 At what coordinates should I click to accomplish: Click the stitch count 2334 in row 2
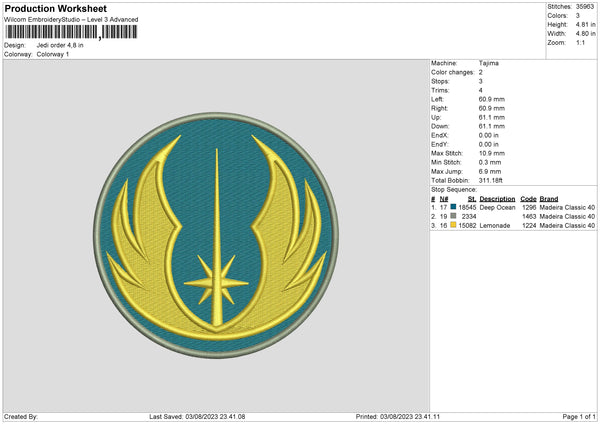tap(469, 217)
